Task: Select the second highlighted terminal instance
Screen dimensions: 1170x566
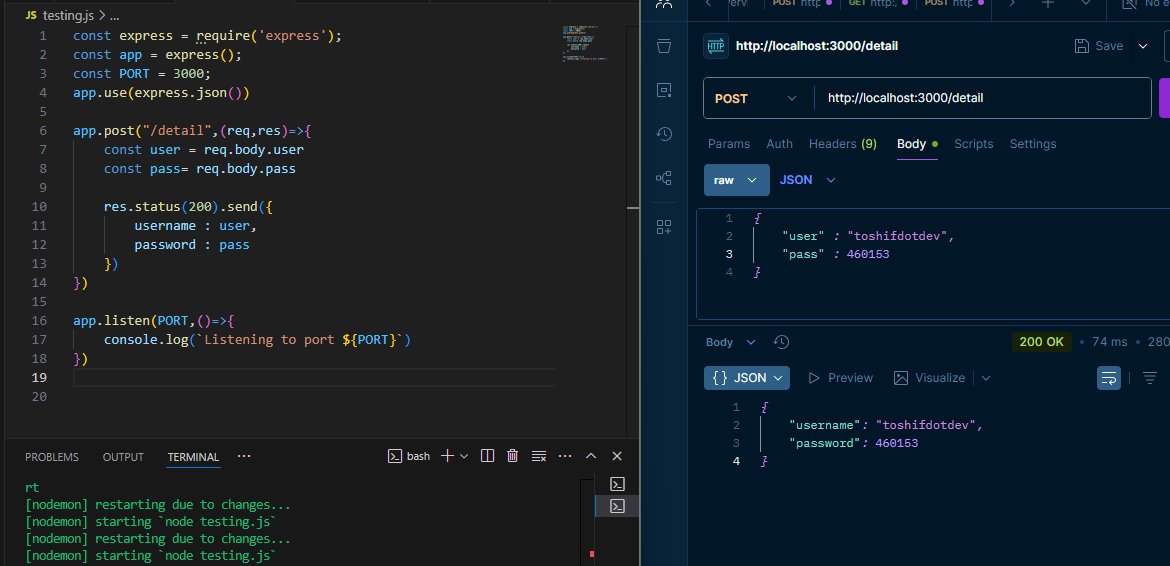Action: pyautogui.click(x=617, y=506)
